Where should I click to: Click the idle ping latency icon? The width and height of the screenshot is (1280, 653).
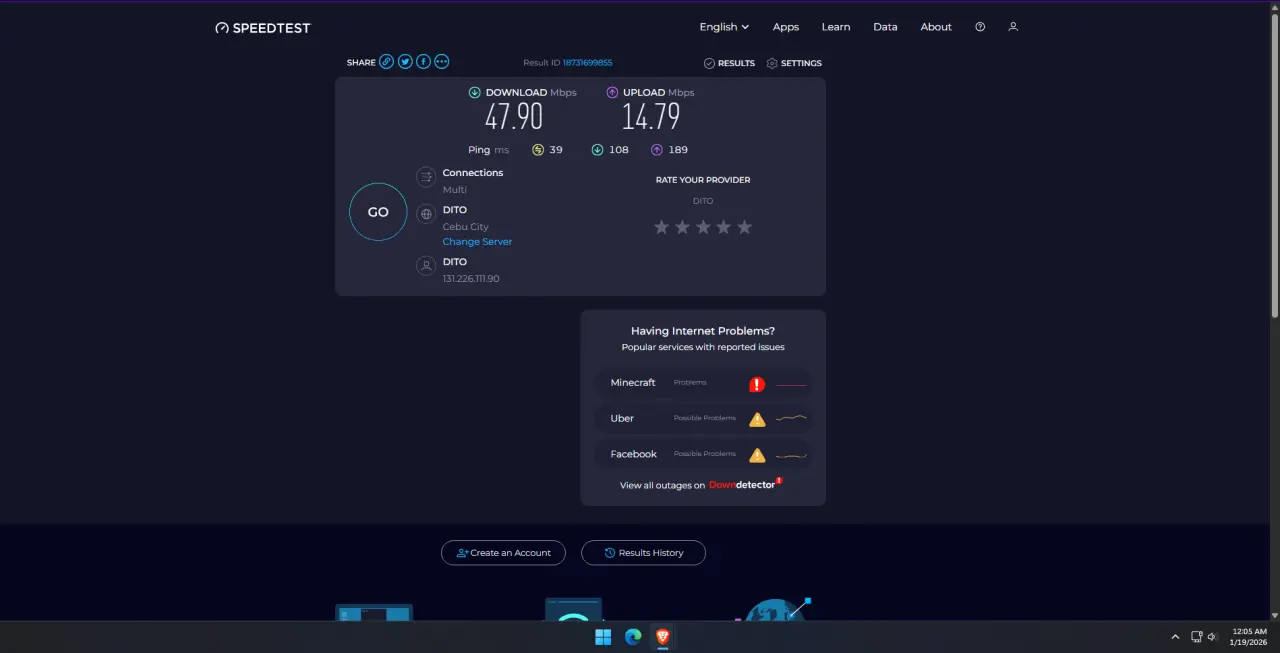538,150
